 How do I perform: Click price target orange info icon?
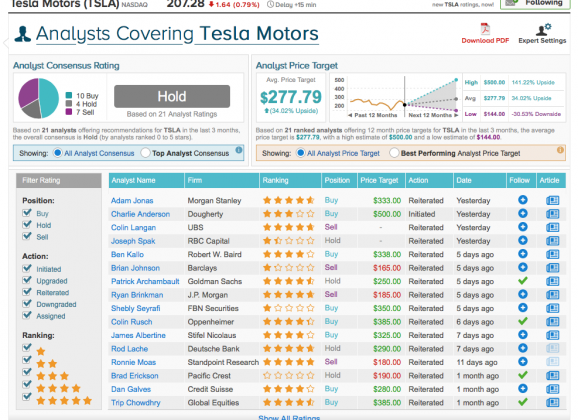point(560,150)
